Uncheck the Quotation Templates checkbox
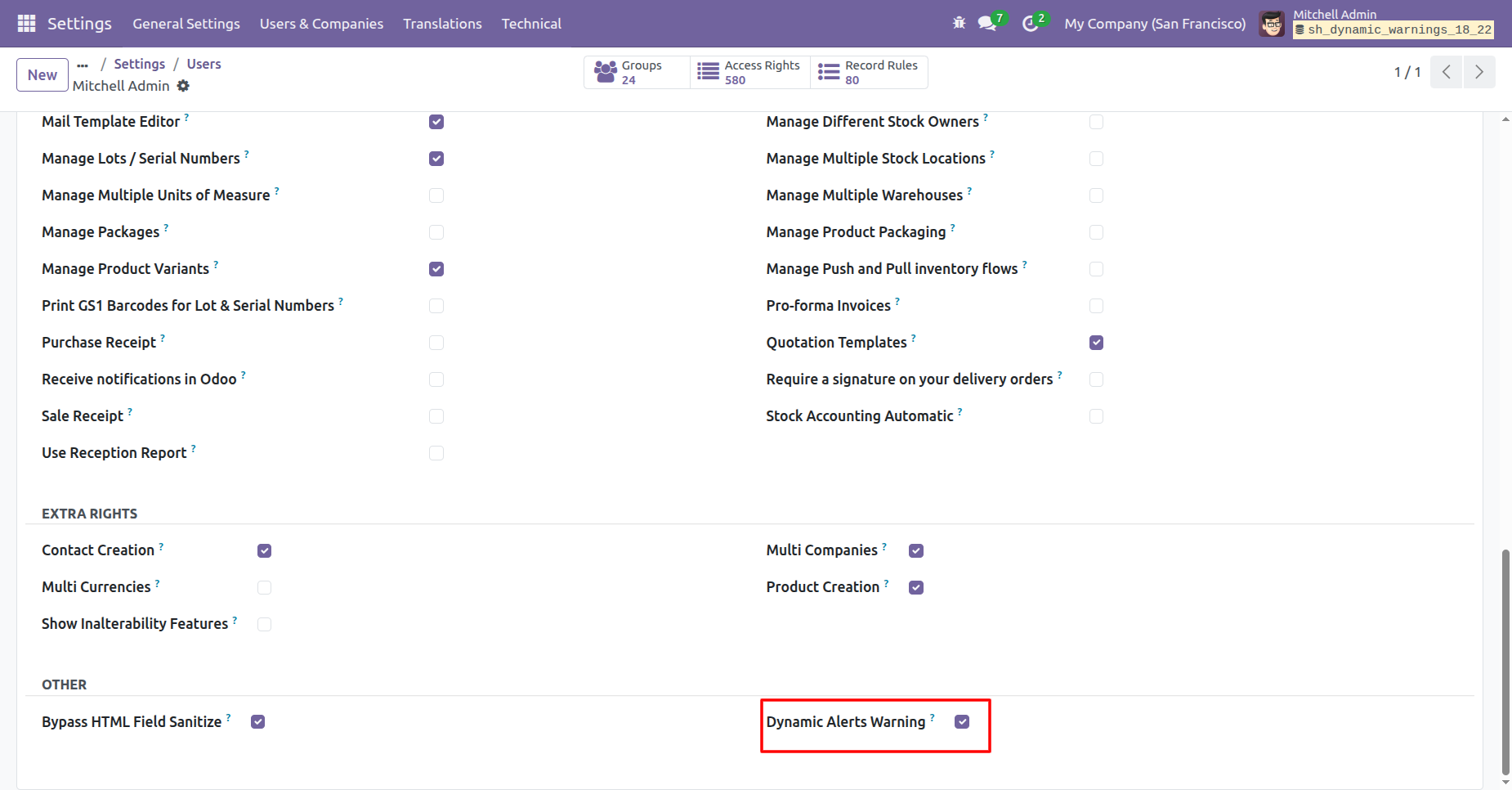1512x790 pixels. click(1096, 343)
